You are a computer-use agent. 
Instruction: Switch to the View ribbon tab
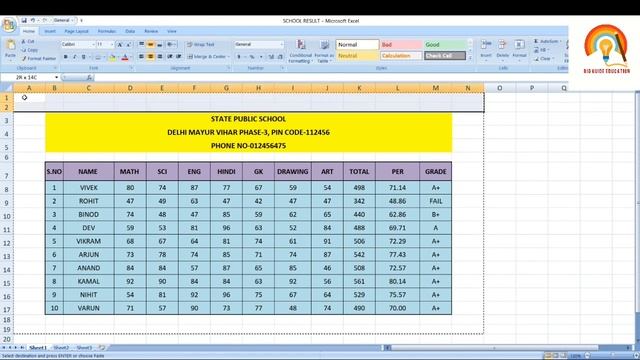[x=172, y=31]
